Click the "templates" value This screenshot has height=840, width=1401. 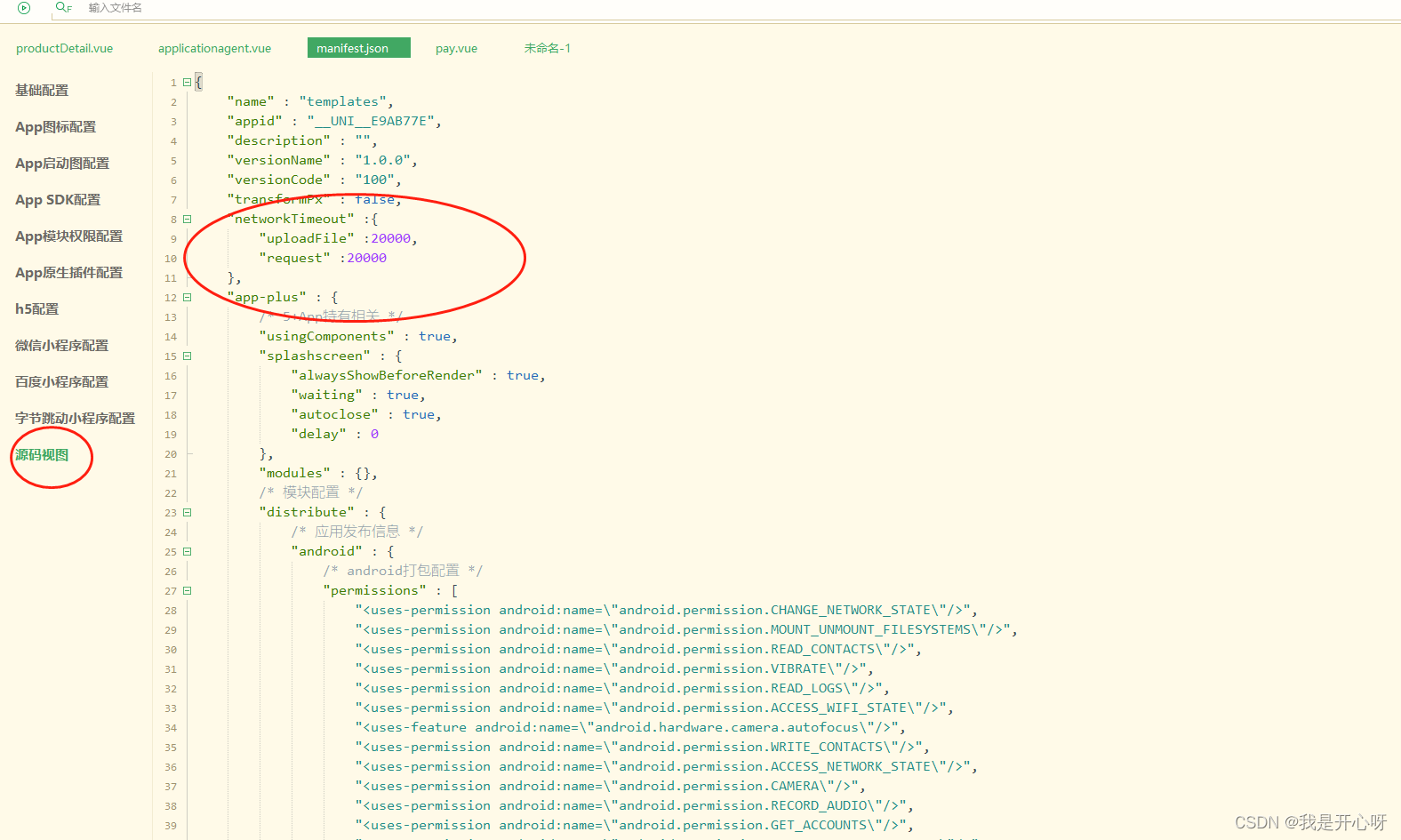point(343,101)
